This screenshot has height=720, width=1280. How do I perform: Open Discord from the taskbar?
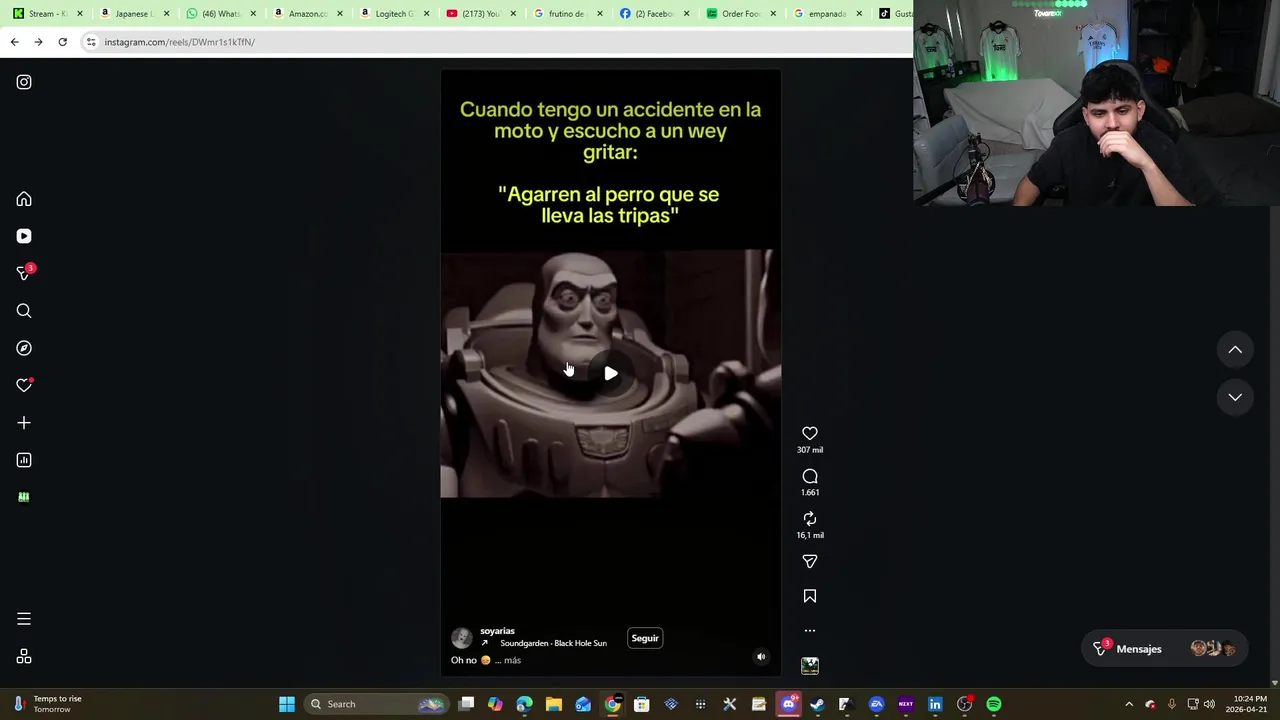tap(789, 704)
